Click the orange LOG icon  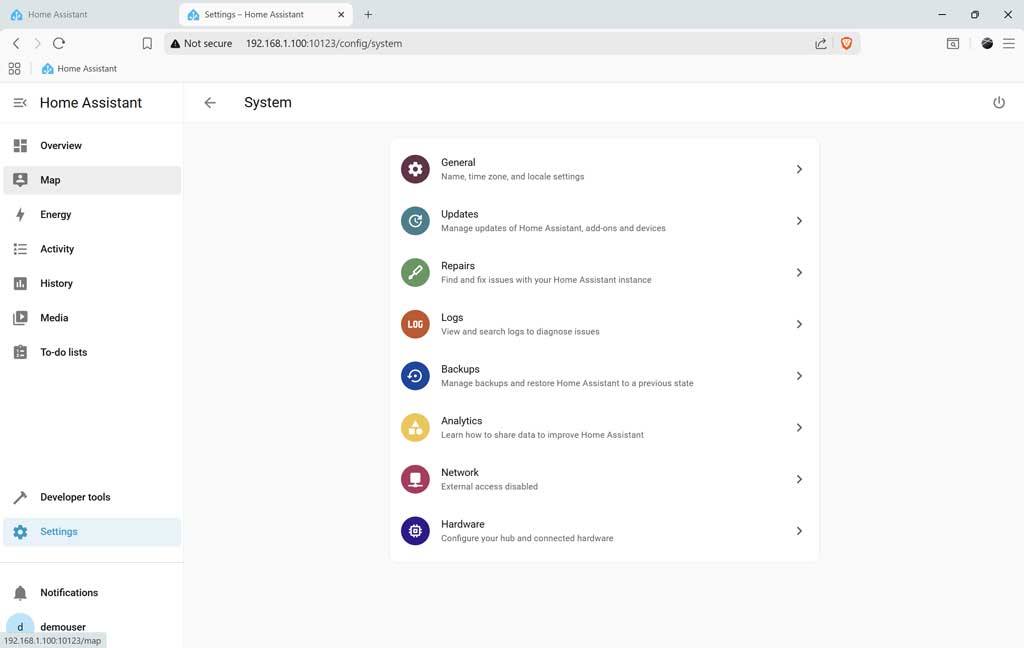pos(415,324)
